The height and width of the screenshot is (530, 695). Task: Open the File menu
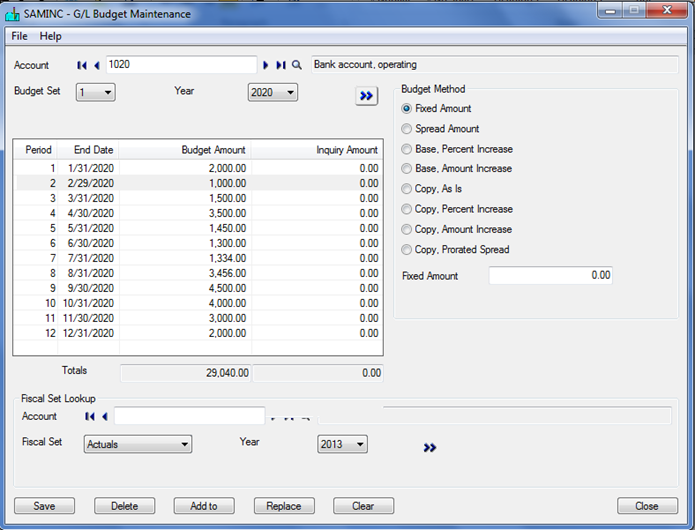click(20, 36)
